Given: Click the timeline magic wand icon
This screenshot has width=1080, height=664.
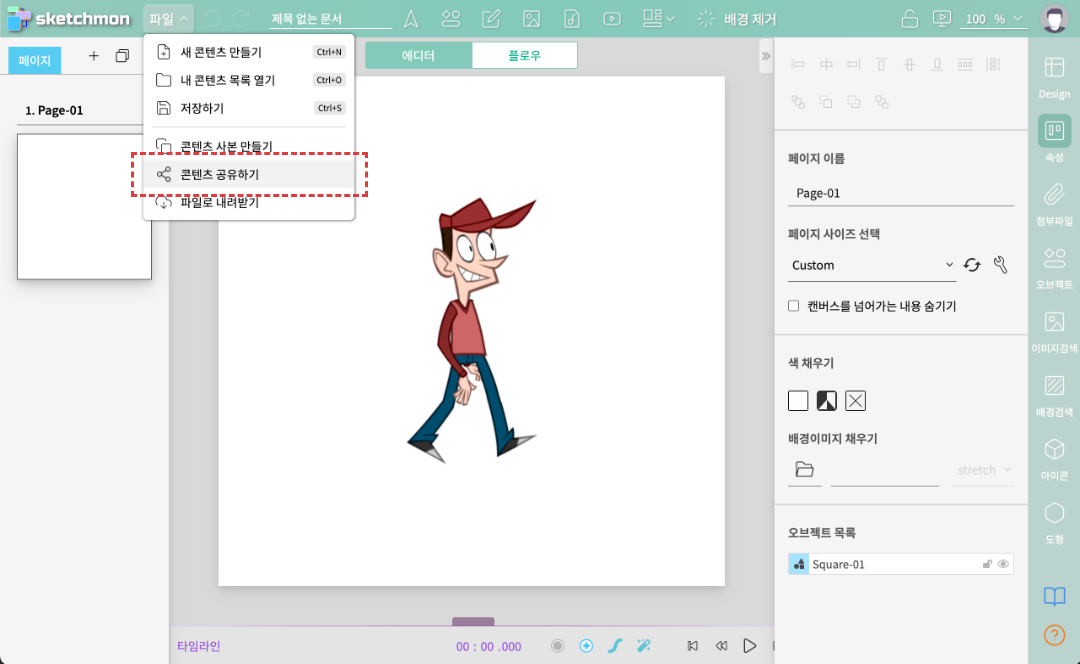Looking at the screenshot, I should coord(643,645).
